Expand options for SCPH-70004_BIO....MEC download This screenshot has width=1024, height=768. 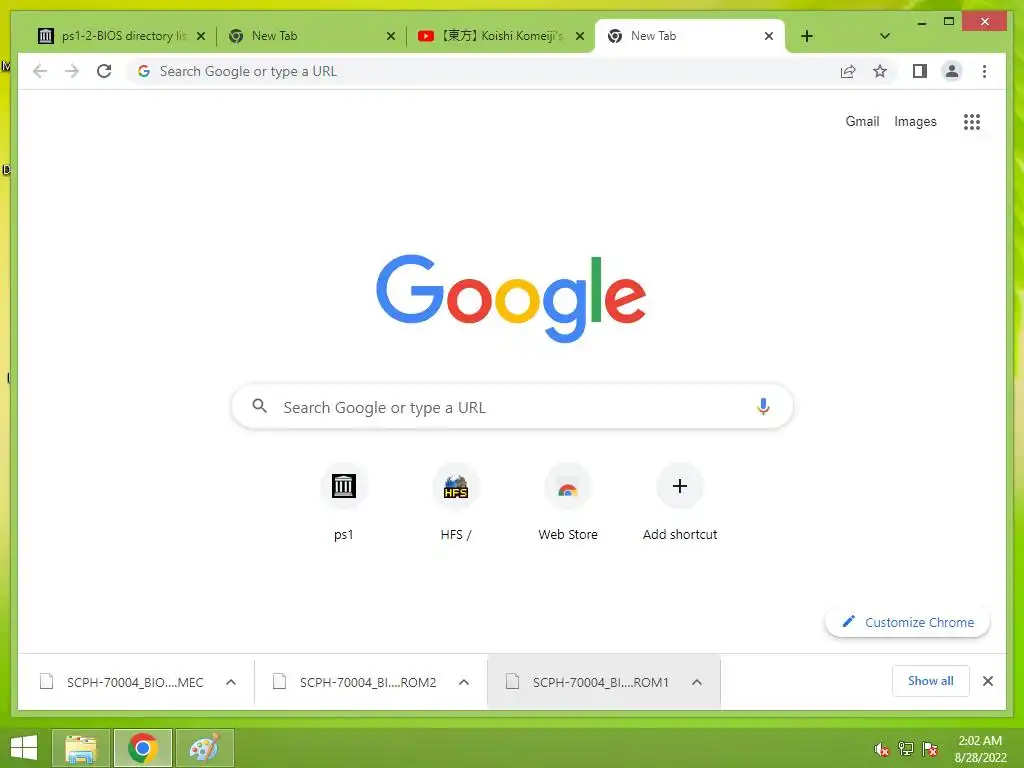tap(231, 682)
